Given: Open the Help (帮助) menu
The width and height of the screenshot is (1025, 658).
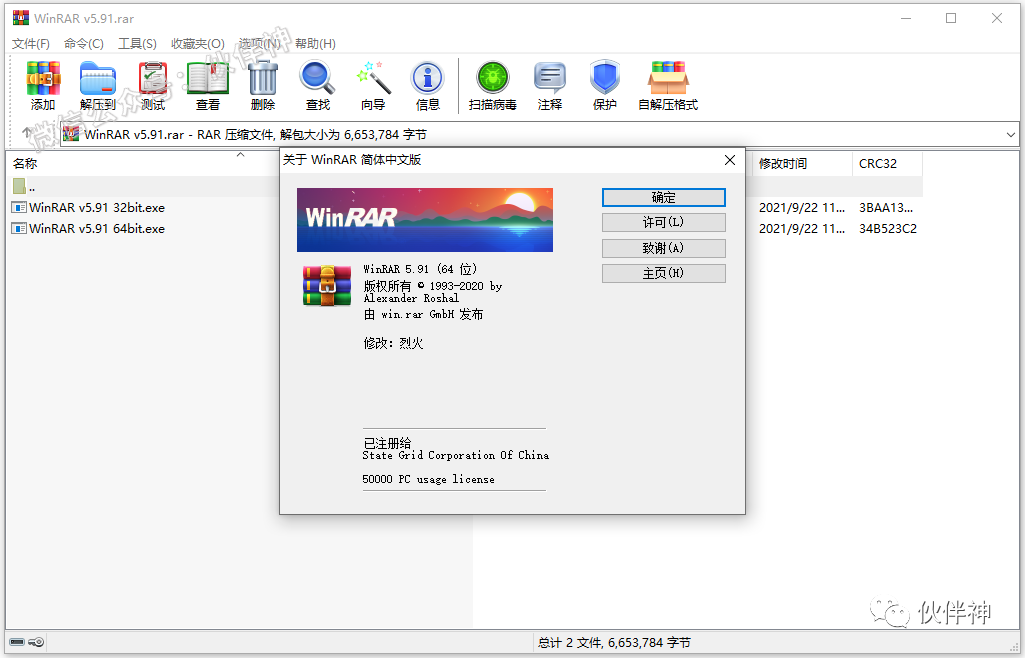Looking at the screenshot, I should (315, 44).
